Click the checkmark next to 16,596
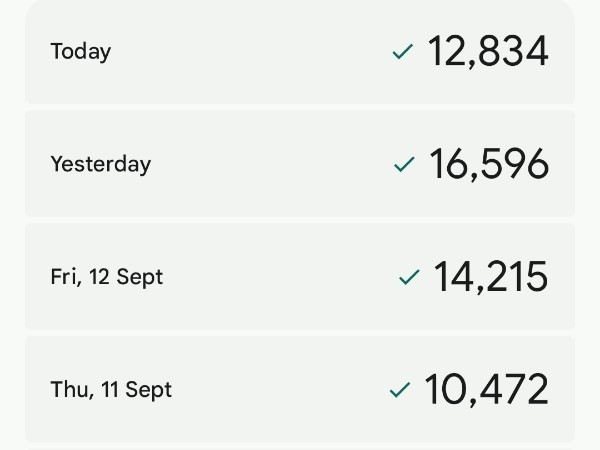The width and height of the screenshot is (600, 450). click(404, 165)
